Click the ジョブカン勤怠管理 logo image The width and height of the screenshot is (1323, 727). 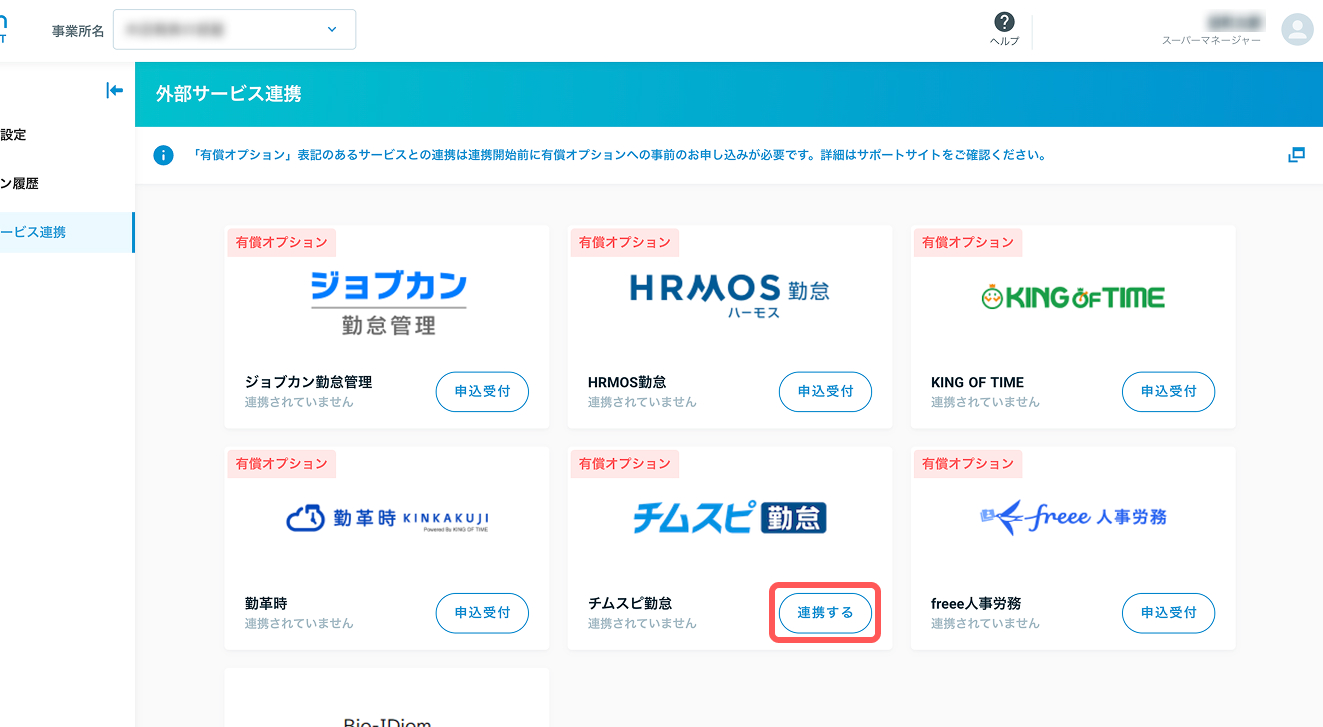click(x=388, y=303)
